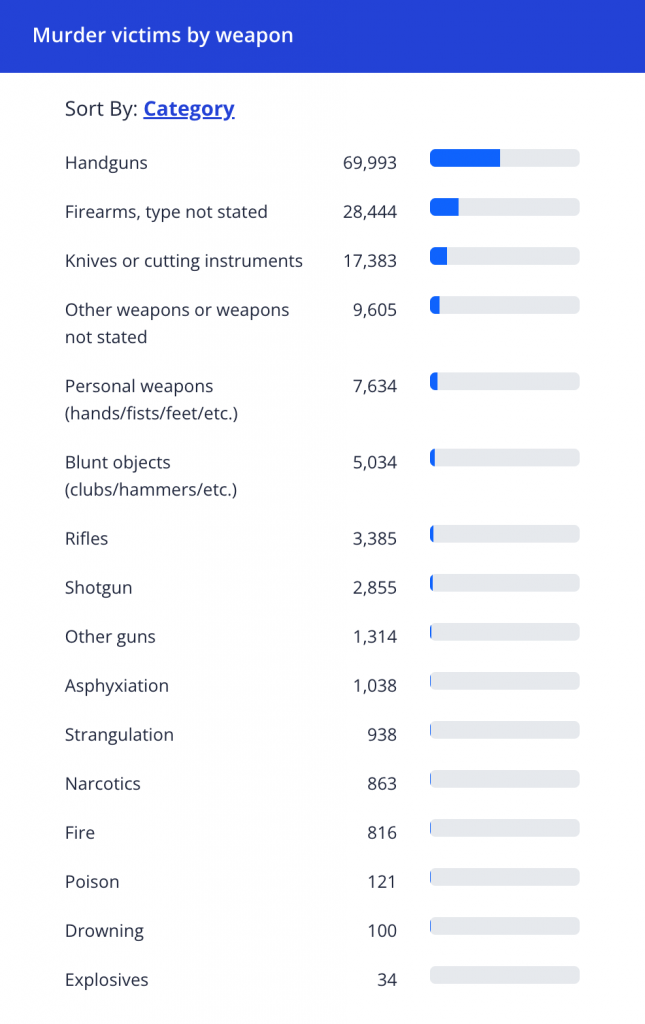The width and height of the screenshot is (645, 1024).
Task: Select the Blunt objects row label
Action: [x=151, y=476]
